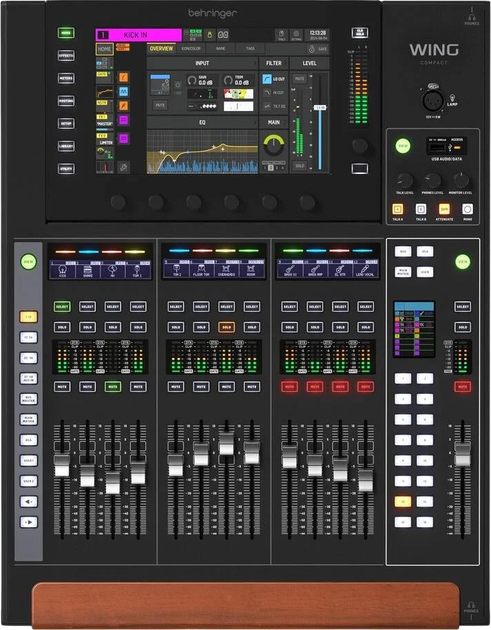Expand the INPUT section chevron
The width and height of the screenshot is (491, 630).
click(x=255, y=63)
